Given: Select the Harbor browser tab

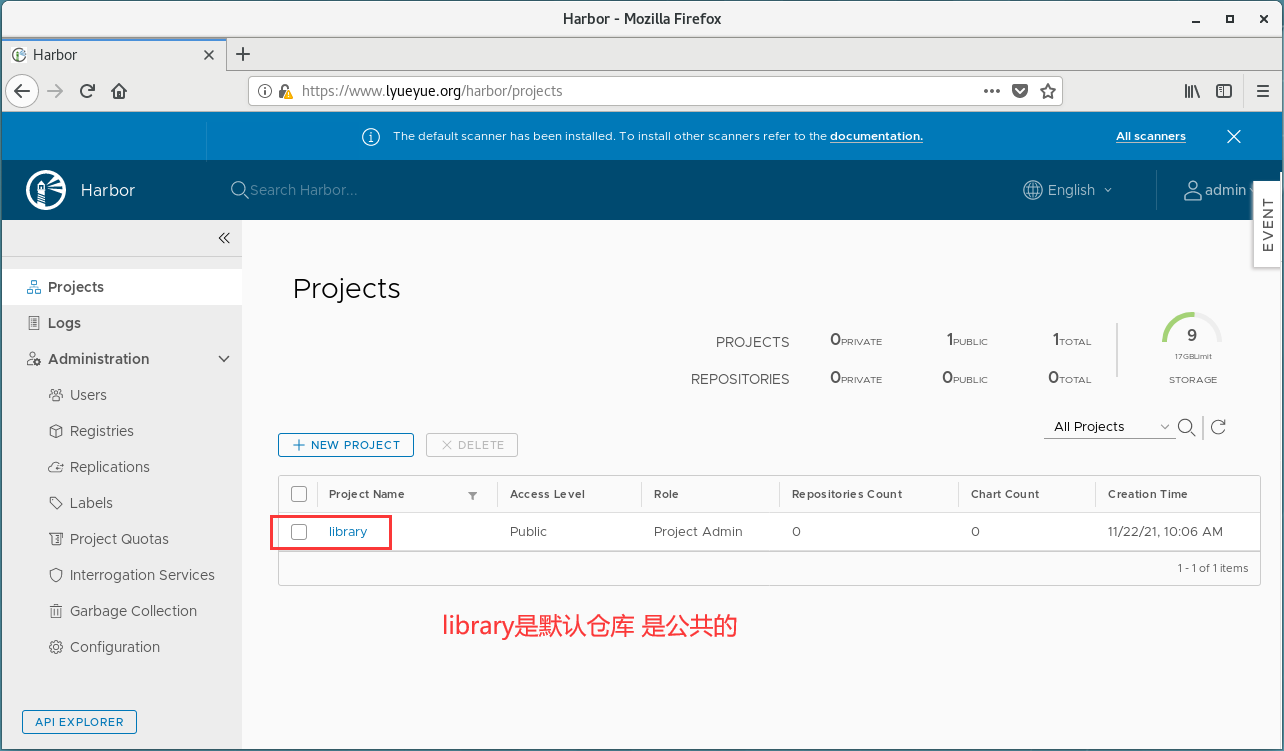Looking at the screenshot, I should tap(113, 55).
